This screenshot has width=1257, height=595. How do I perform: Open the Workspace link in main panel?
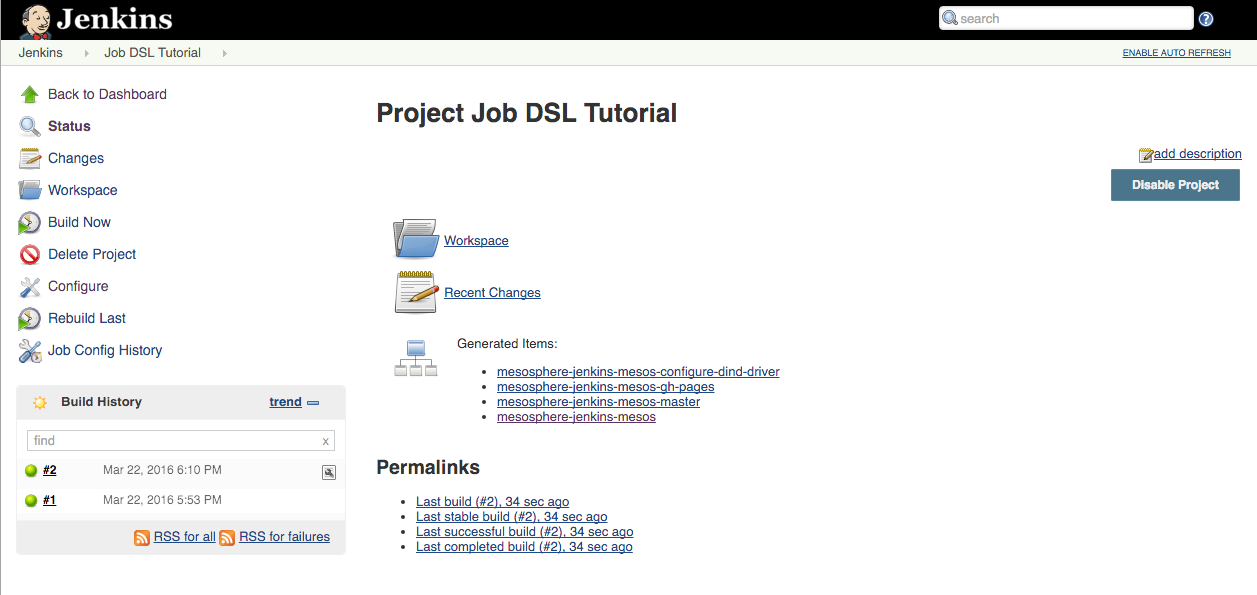(476, 241)
